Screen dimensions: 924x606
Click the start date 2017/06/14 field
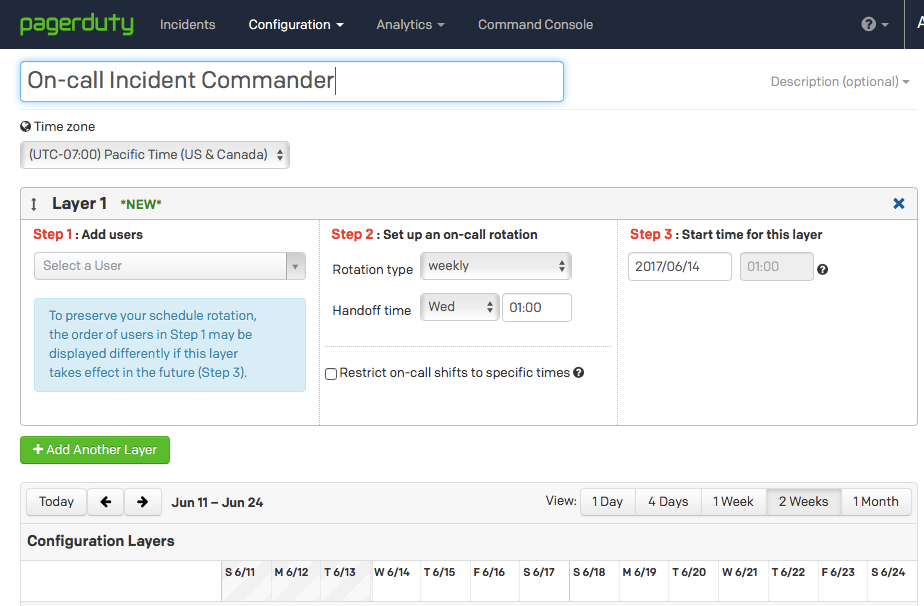pos(679,266)
